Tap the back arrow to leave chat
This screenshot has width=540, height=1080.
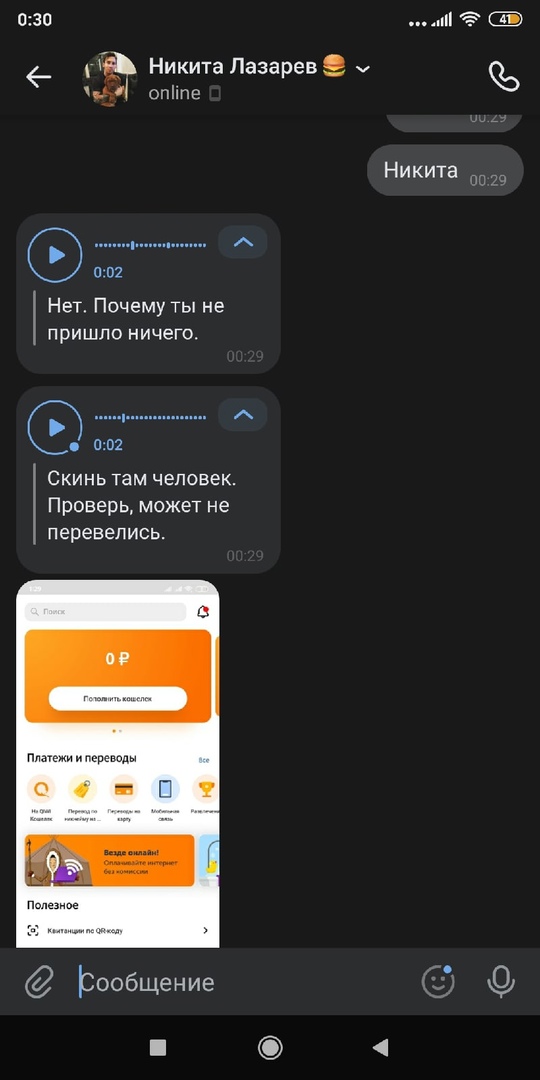tap(39, 77)
